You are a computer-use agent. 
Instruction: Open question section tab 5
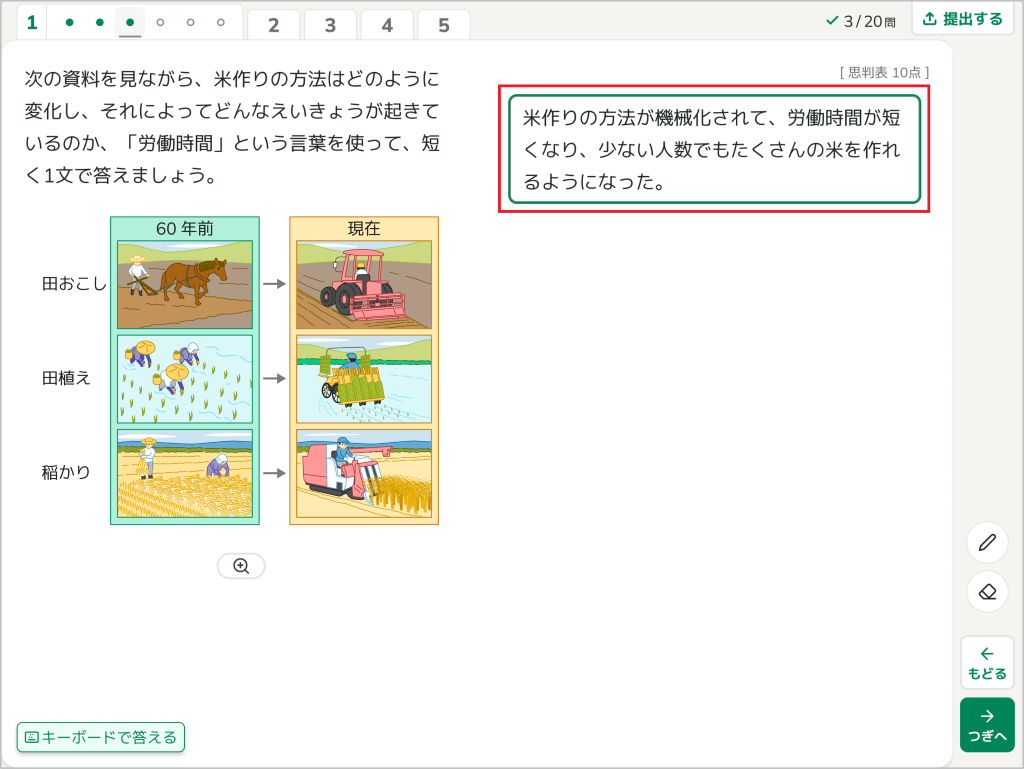444,25
